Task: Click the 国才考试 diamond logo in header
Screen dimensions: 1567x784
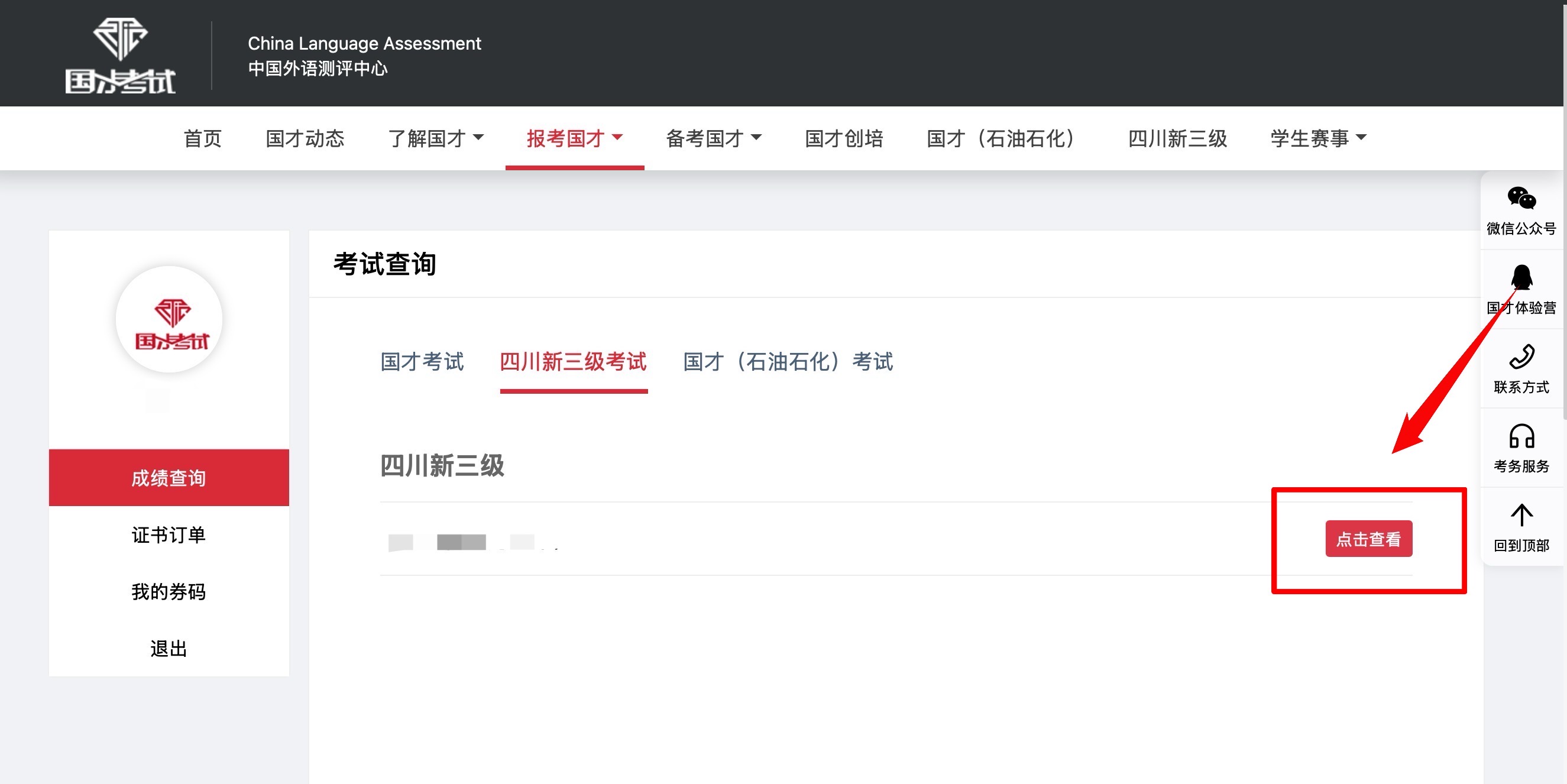Action: [121, 56]
